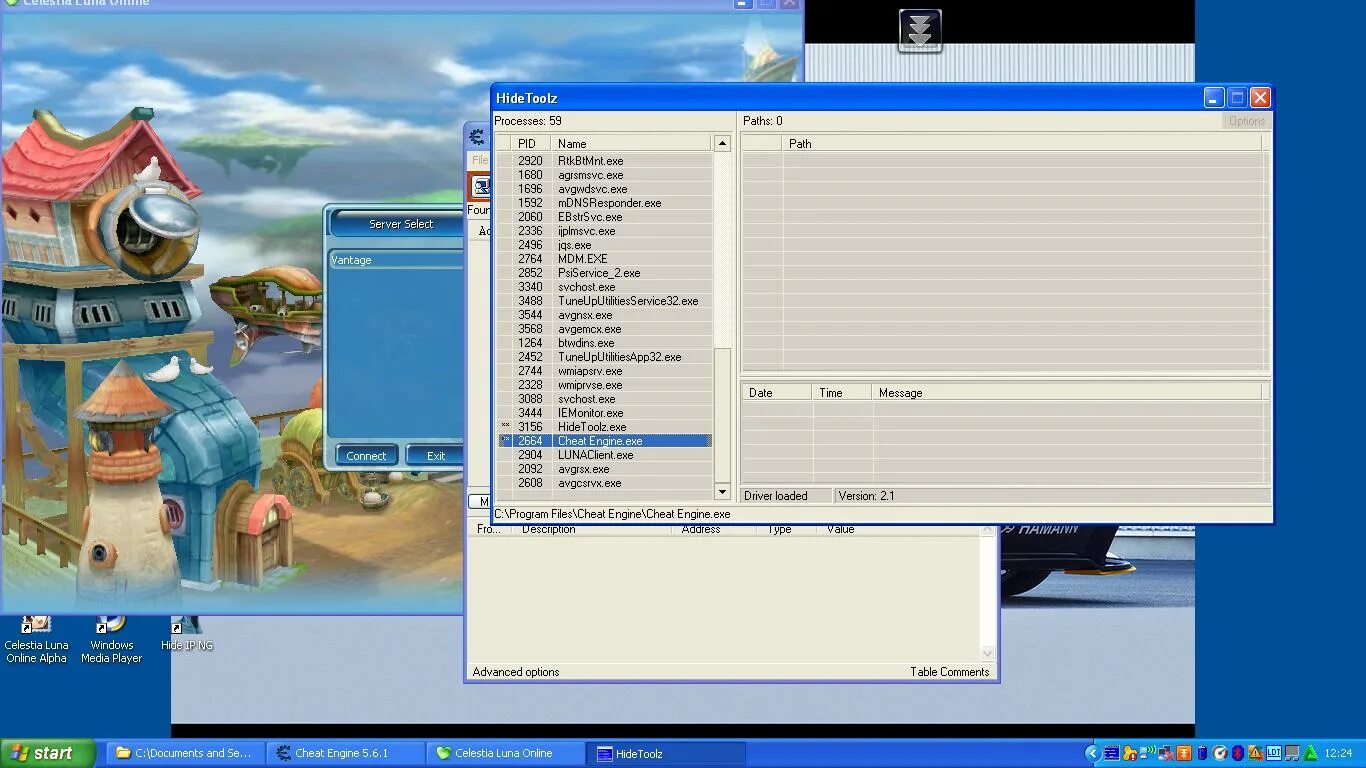The height and width of the screenshot is (768, 1366).
Task: Click the wireless network tray icon
Action: 1148,753
